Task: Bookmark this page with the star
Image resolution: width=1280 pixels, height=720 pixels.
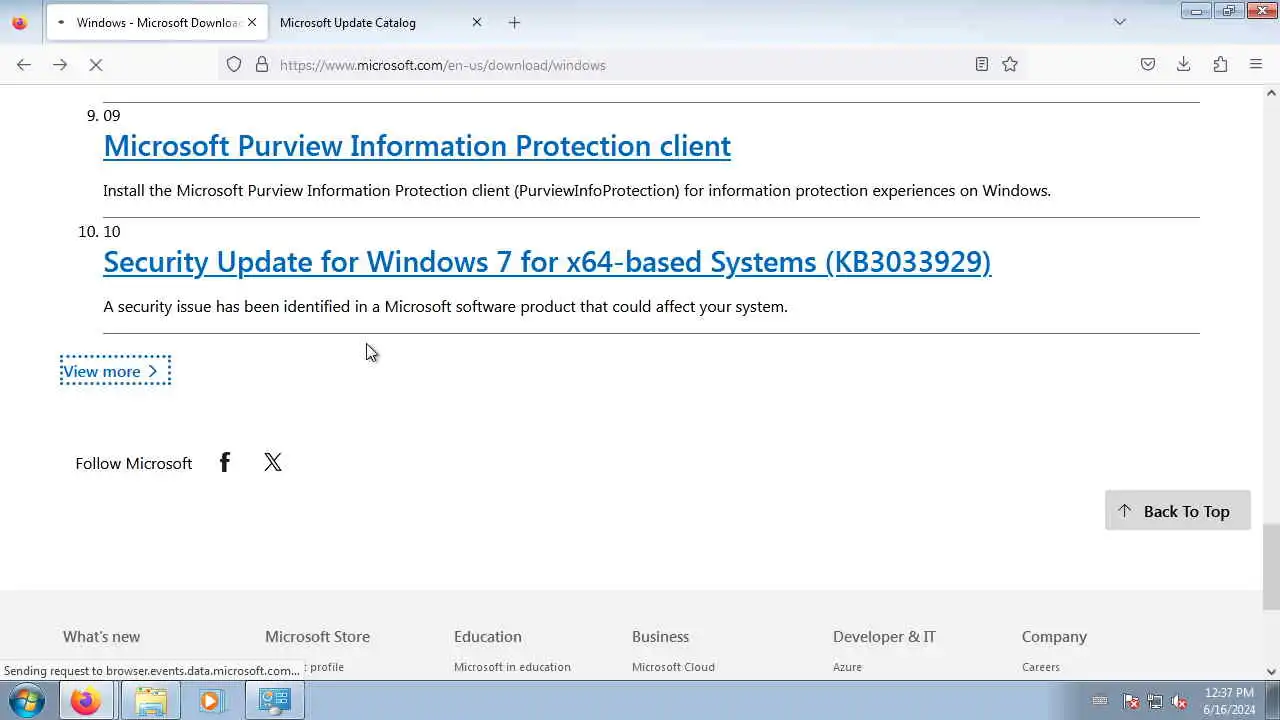Action: point(1010,65)
